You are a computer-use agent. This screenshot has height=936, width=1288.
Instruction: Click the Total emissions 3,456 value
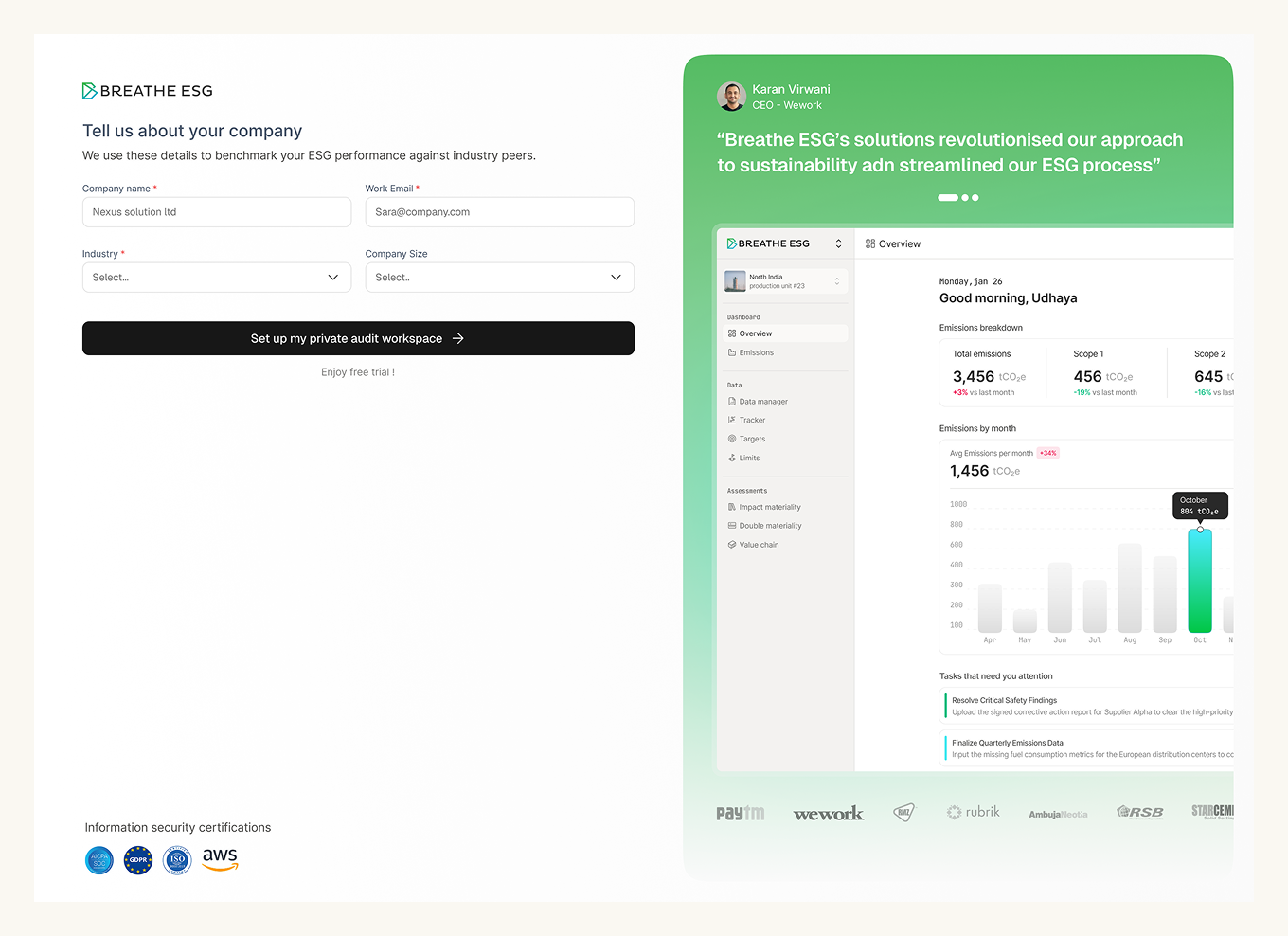click(x=974, y=377)
